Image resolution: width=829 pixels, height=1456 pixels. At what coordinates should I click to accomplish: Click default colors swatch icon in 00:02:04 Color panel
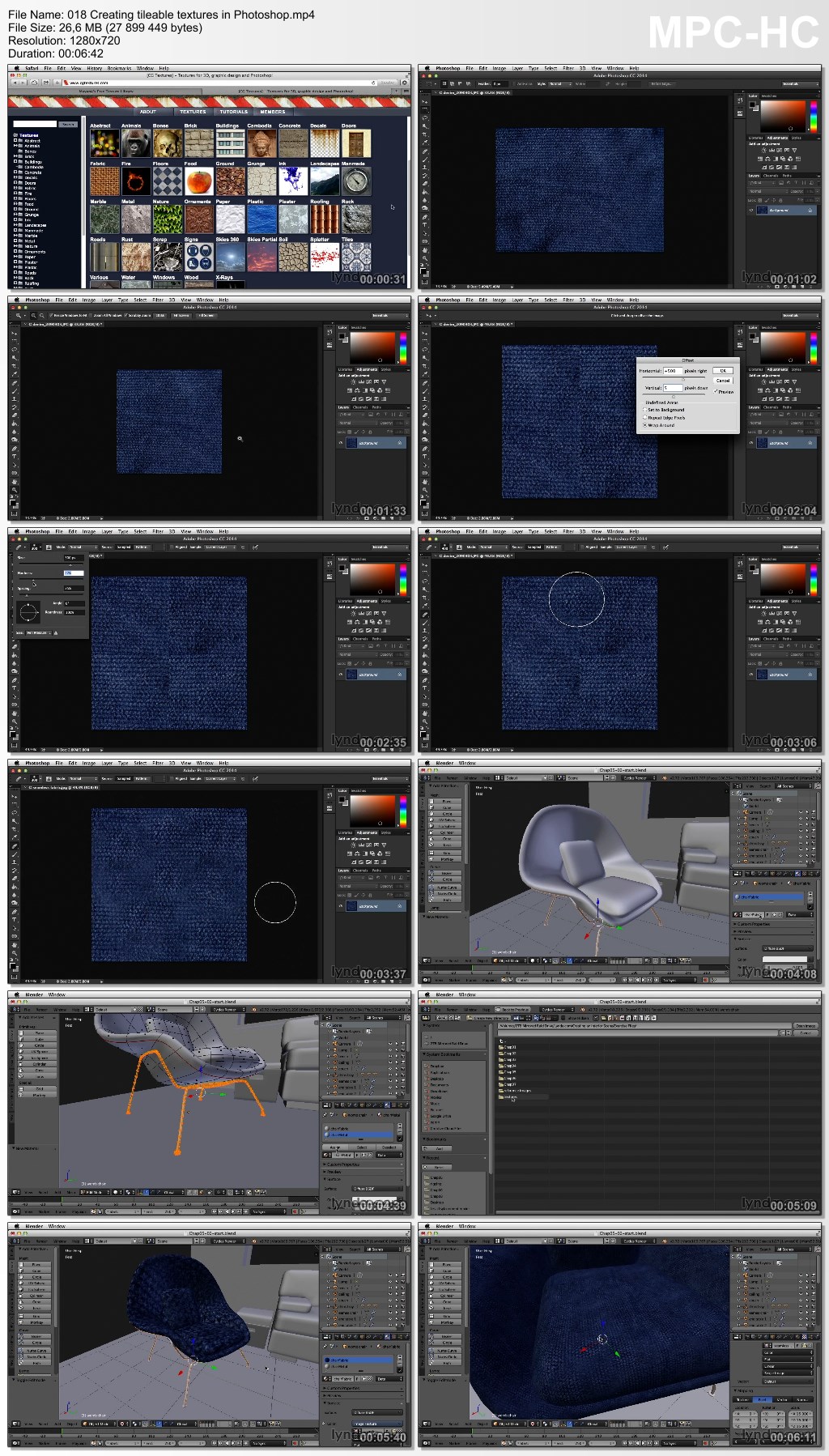click(754, 338)
